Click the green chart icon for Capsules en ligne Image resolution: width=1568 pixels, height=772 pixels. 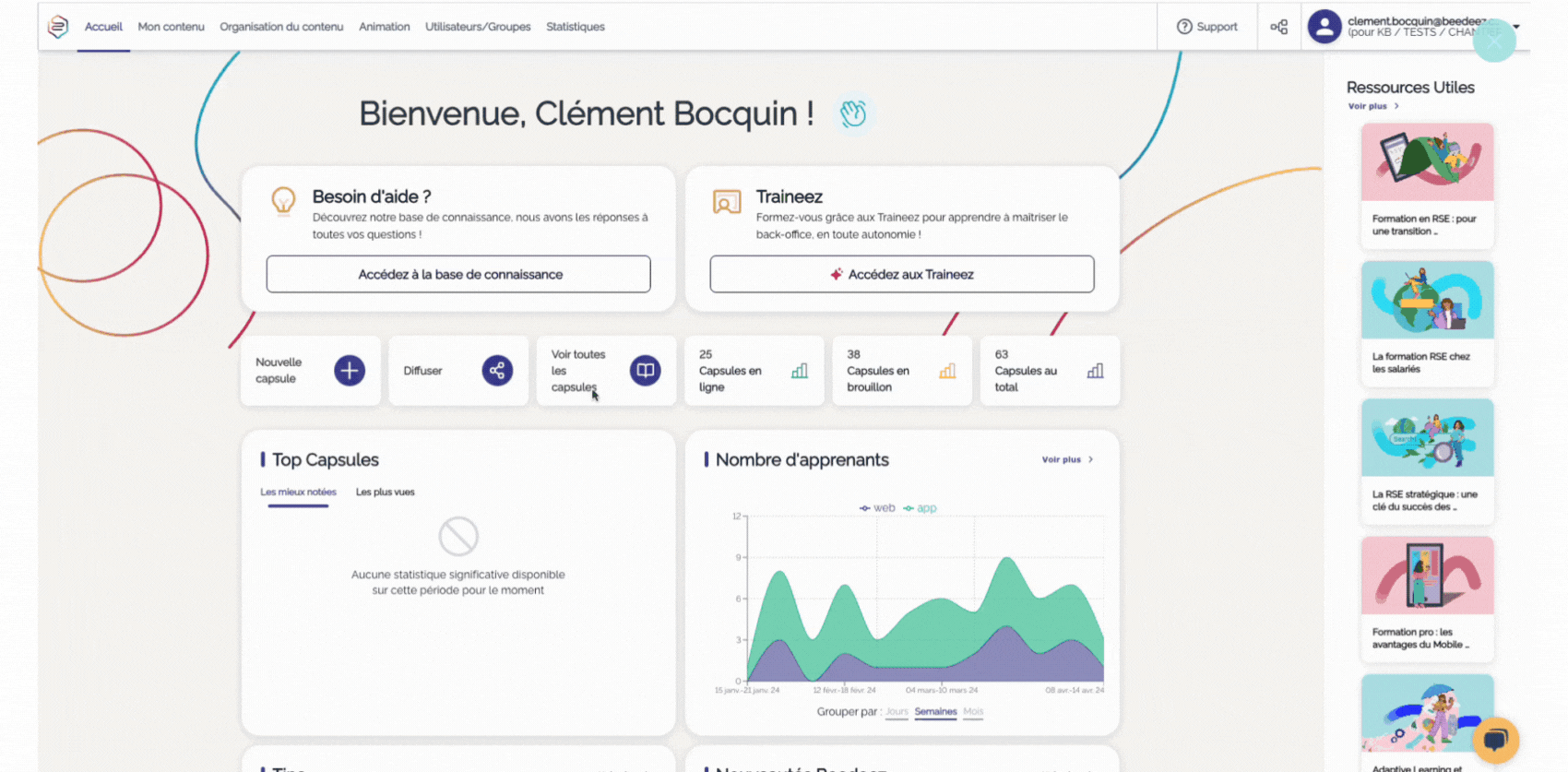click(800, 371)
